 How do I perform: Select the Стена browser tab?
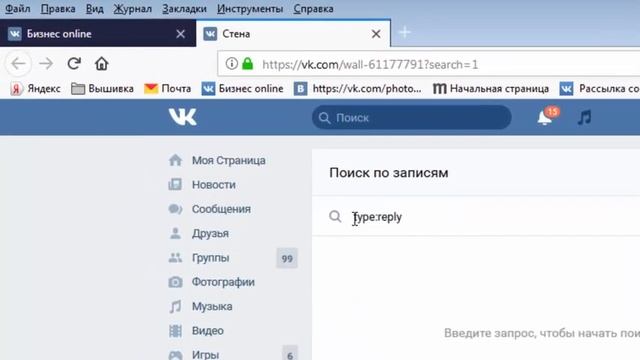(x=293, y=33)
